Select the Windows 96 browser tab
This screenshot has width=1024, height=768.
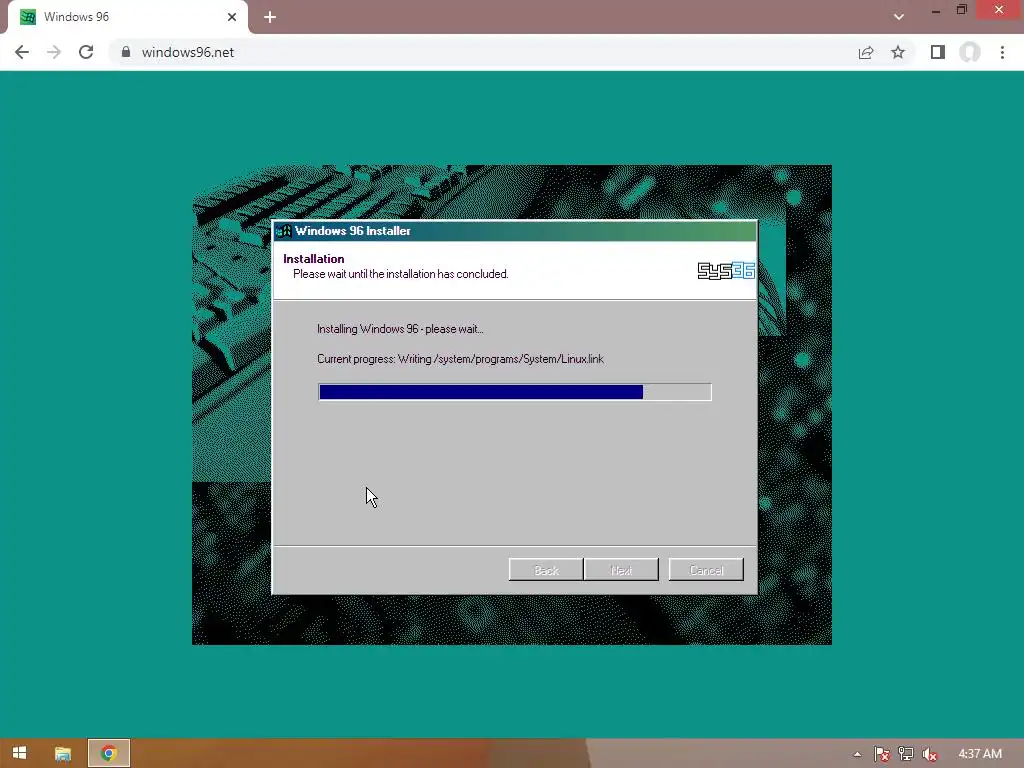point(127,17)
